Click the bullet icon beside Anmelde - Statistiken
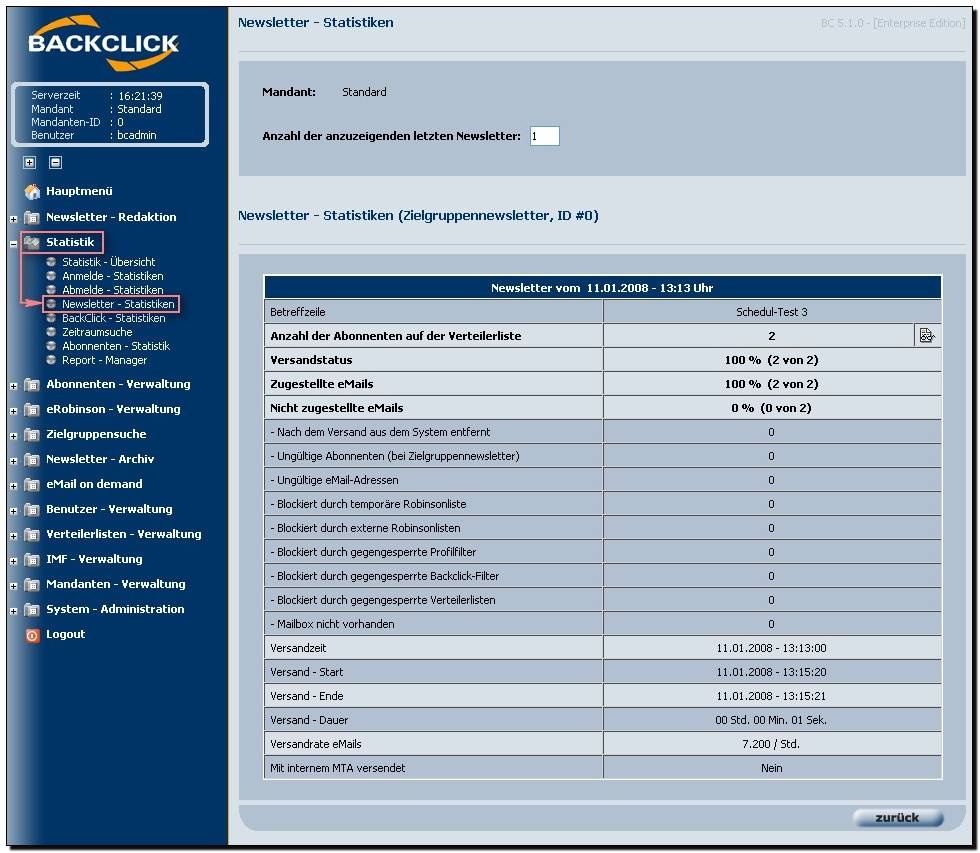The image size is (980, 853). point(51,276)
